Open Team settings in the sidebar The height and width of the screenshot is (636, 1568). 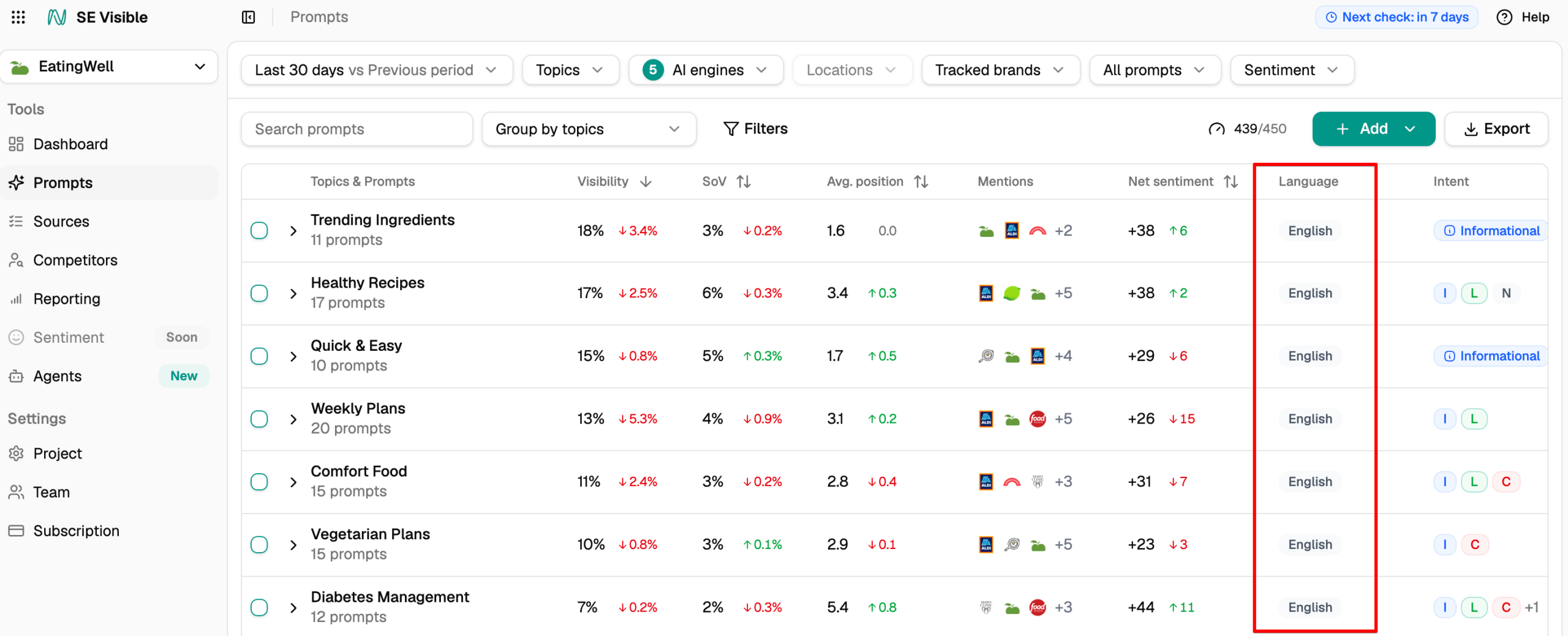tap(109, 492)
